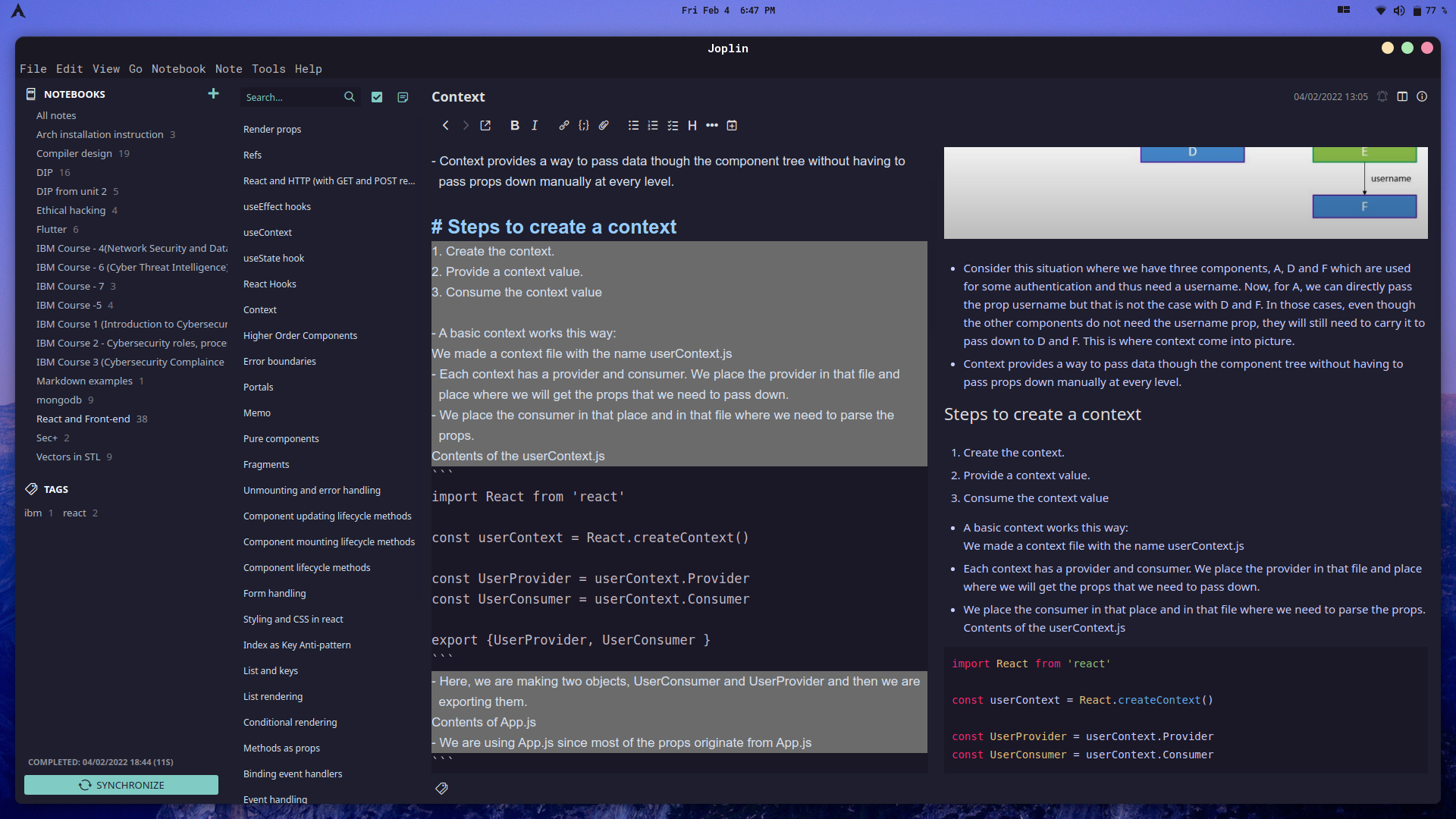Toggle the editor layout view
1456x819 pixels.
[x=1402, y=96]
